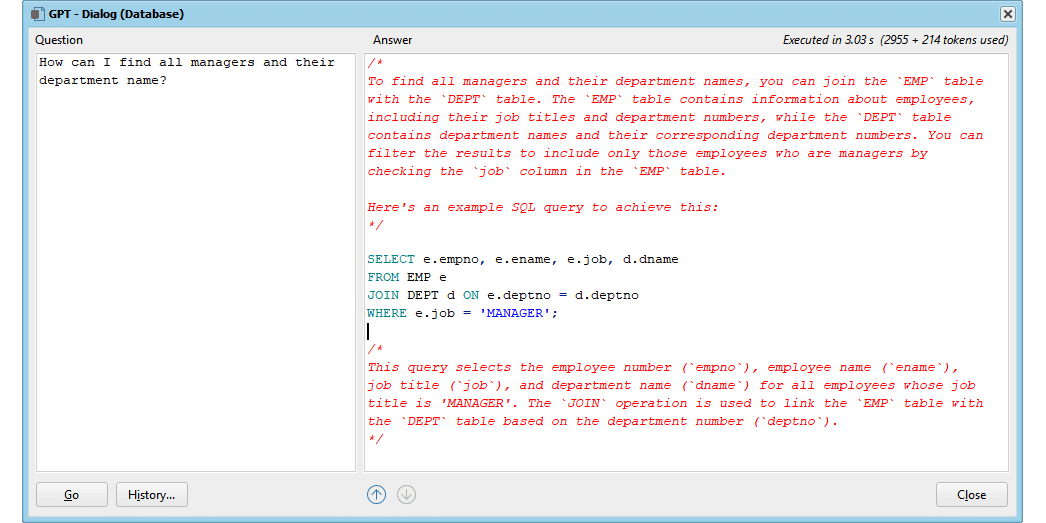This screenshot has height=523, width=1046.
Task: Click the FROM EMP e line
Action: click(x=407, y=277)
